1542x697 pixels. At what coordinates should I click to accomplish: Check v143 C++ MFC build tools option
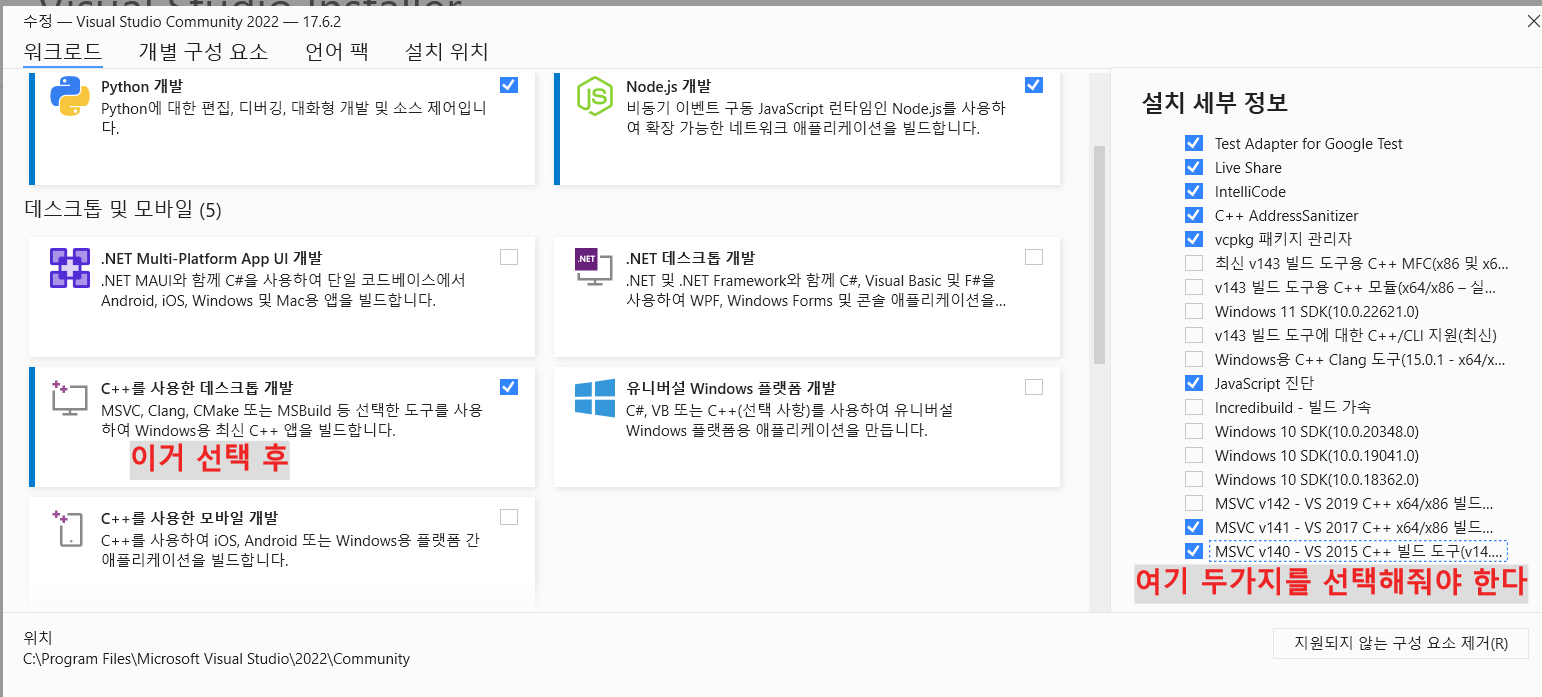[x=1193, y=263]
